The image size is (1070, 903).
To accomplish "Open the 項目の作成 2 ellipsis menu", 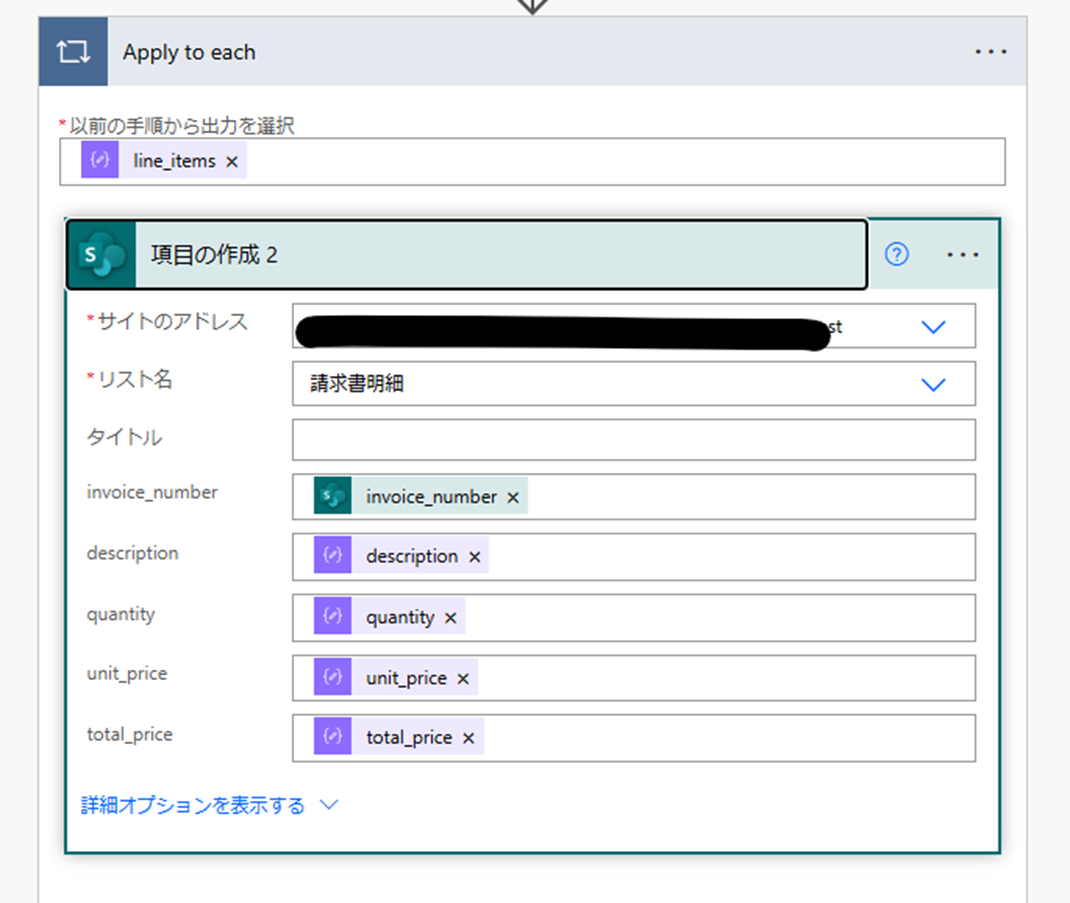I will pos(962,255).
